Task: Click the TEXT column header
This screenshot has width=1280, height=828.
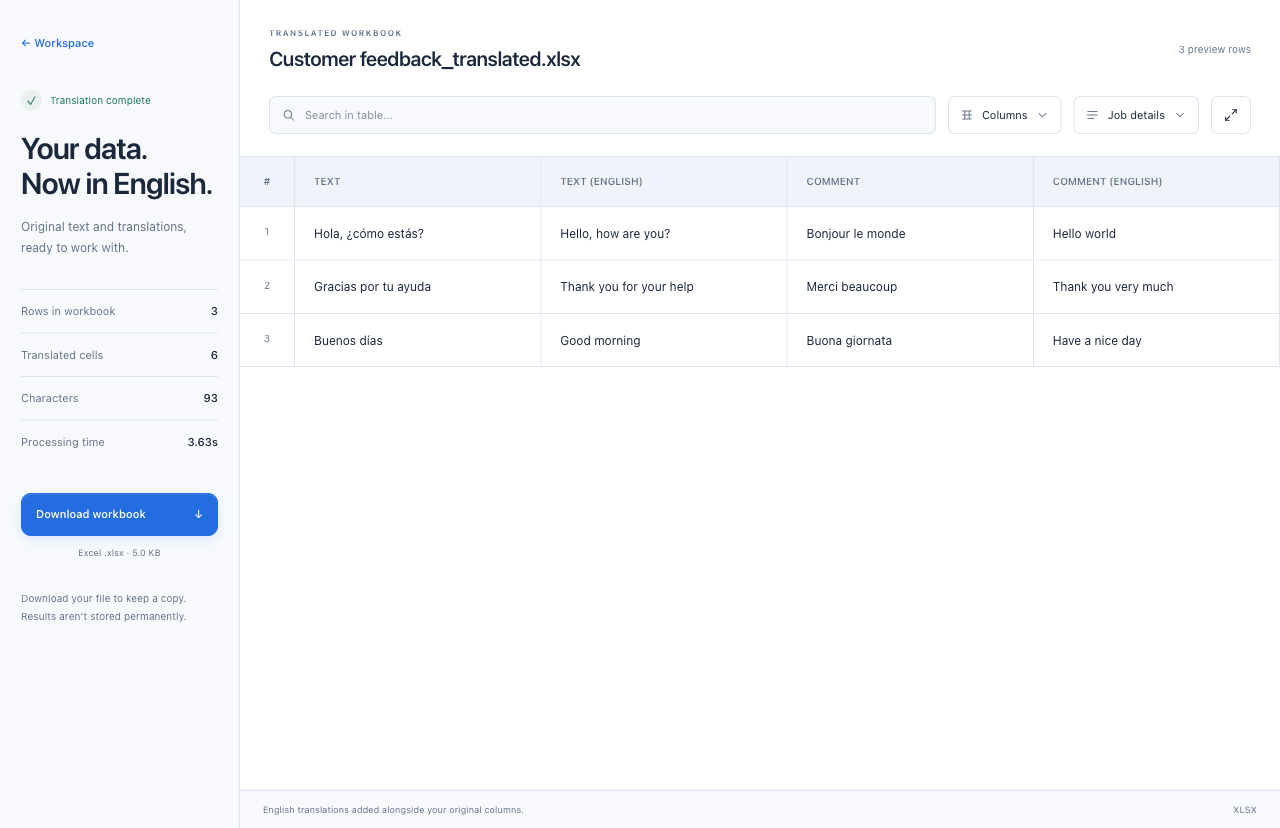Action: tap(417, 182)
